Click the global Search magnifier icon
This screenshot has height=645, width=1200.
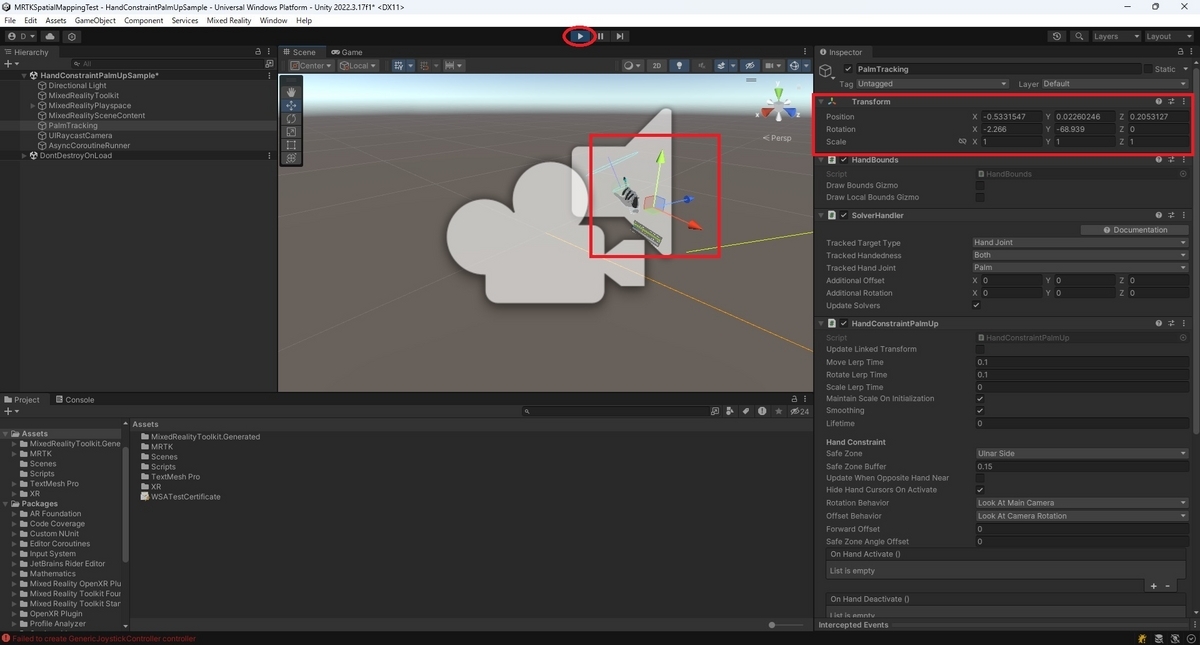(1079, 36)
